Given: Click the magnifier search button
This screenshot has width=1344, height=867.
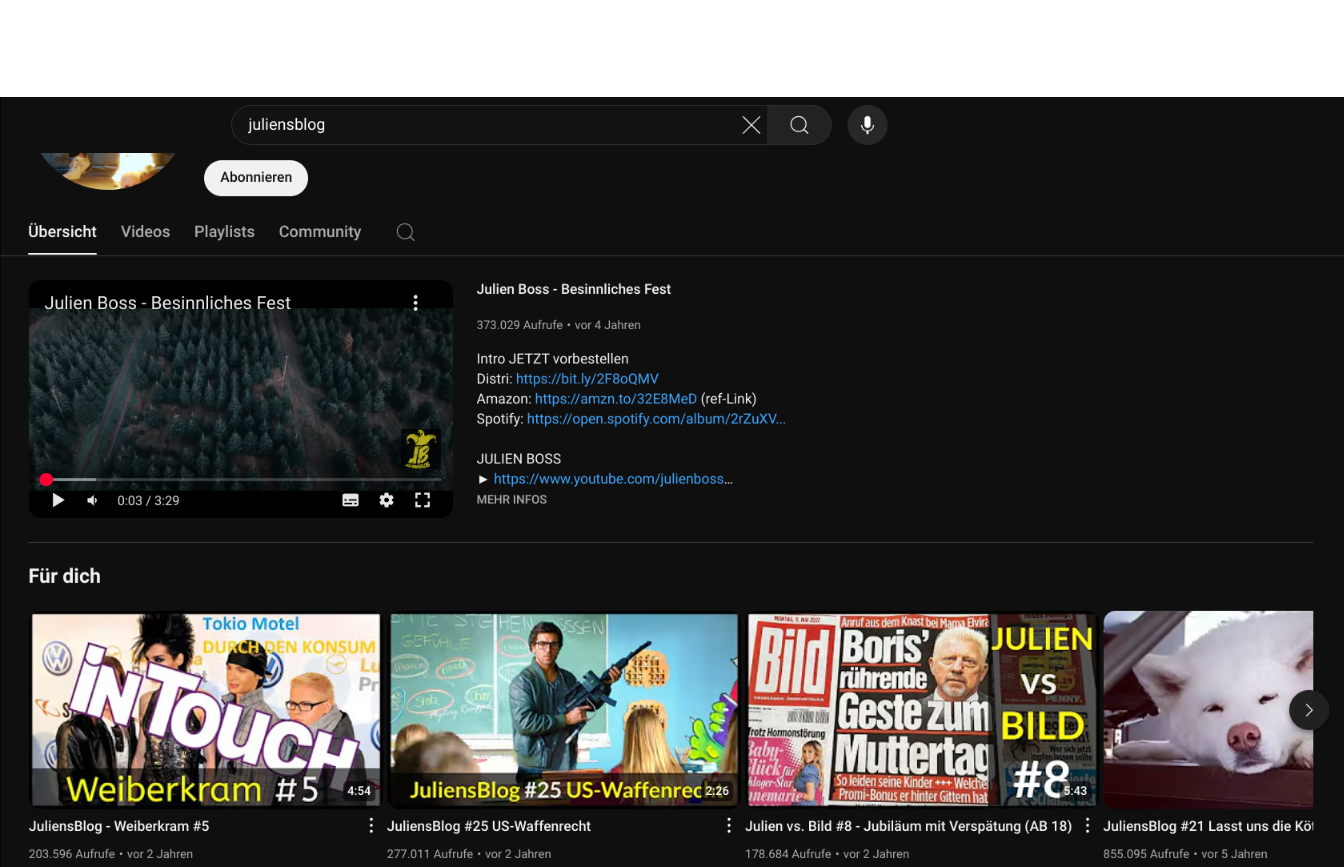Looking at the screenshot, I should pos(799,125).
